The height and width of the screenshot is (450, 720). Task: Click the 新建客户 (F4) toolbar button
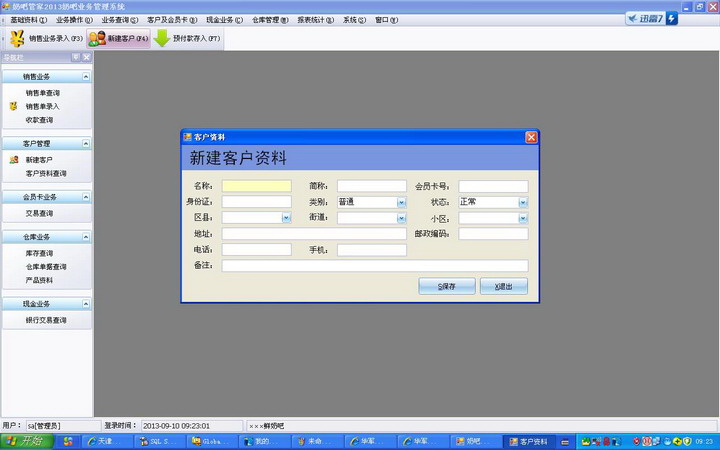[x=118, y=39]
